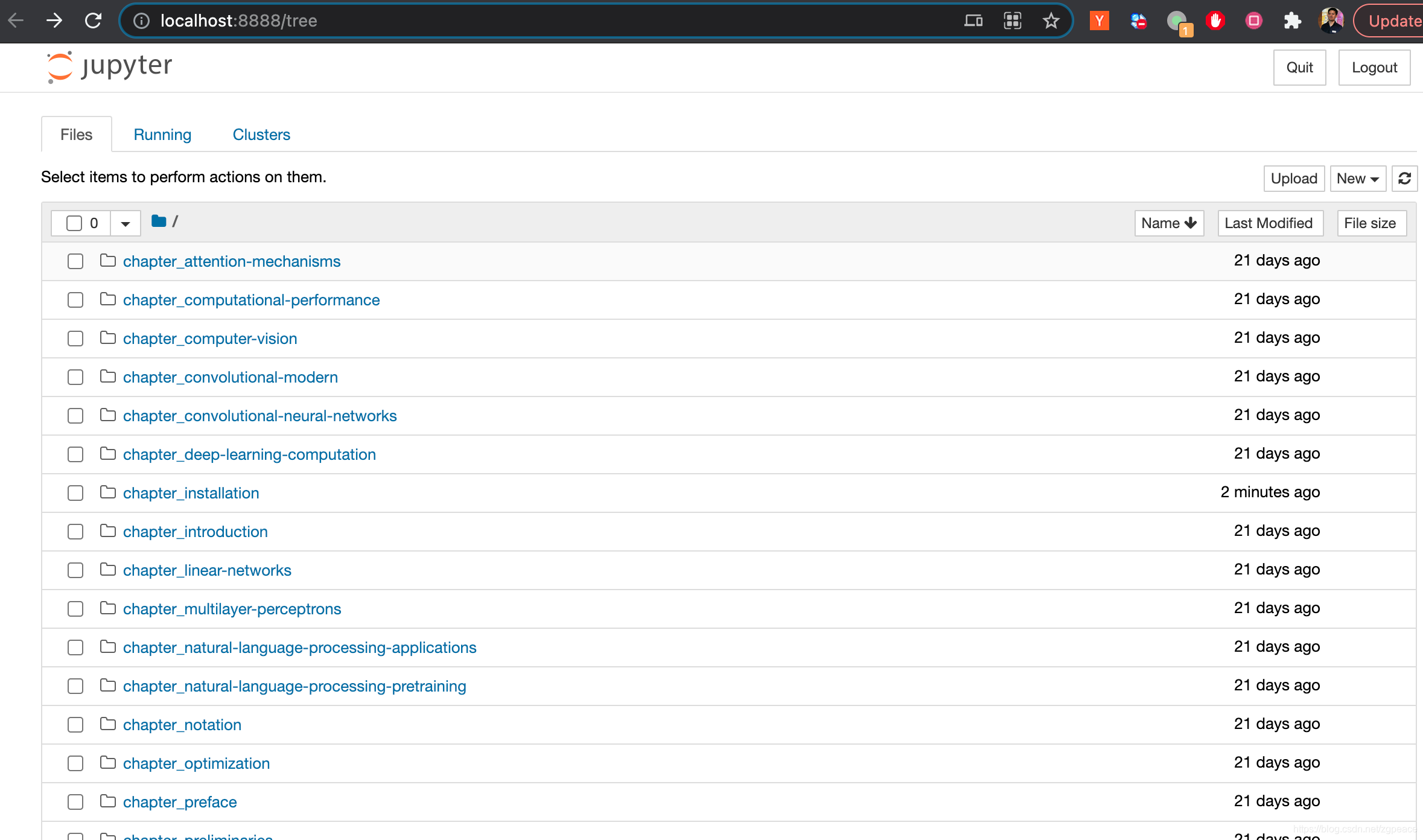Screen dimensions: 1423x840
Task: Open the browser extensions puzzle icon
Action: 1292,21
